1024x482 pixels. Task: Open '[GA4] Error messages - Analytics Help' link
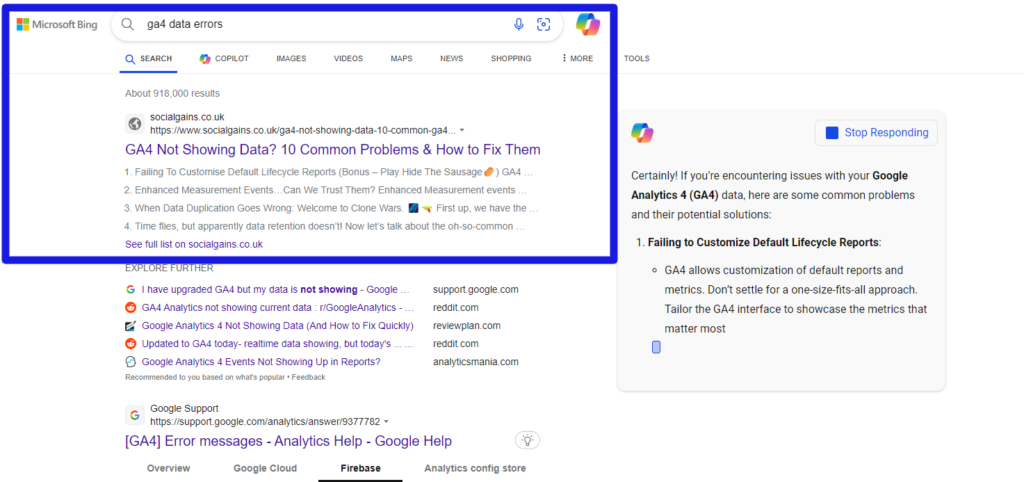pos(289,441)
